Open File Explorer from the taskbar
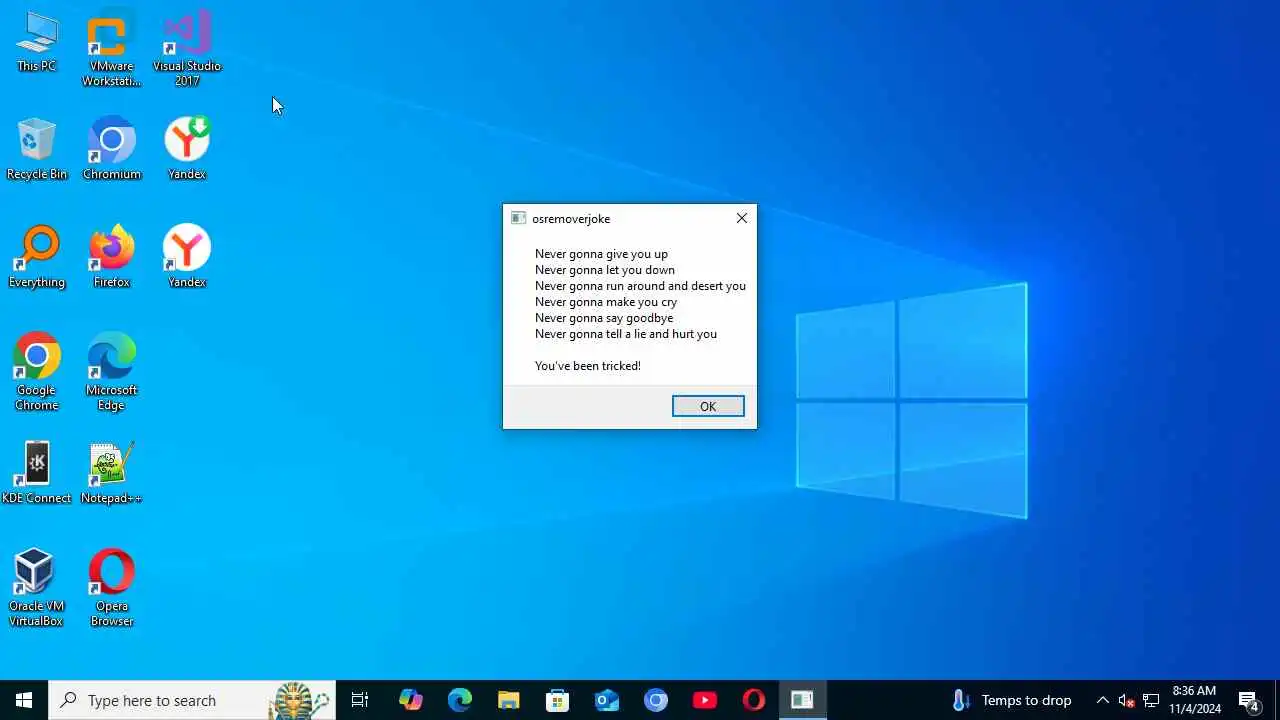 [x=509, y=700]
